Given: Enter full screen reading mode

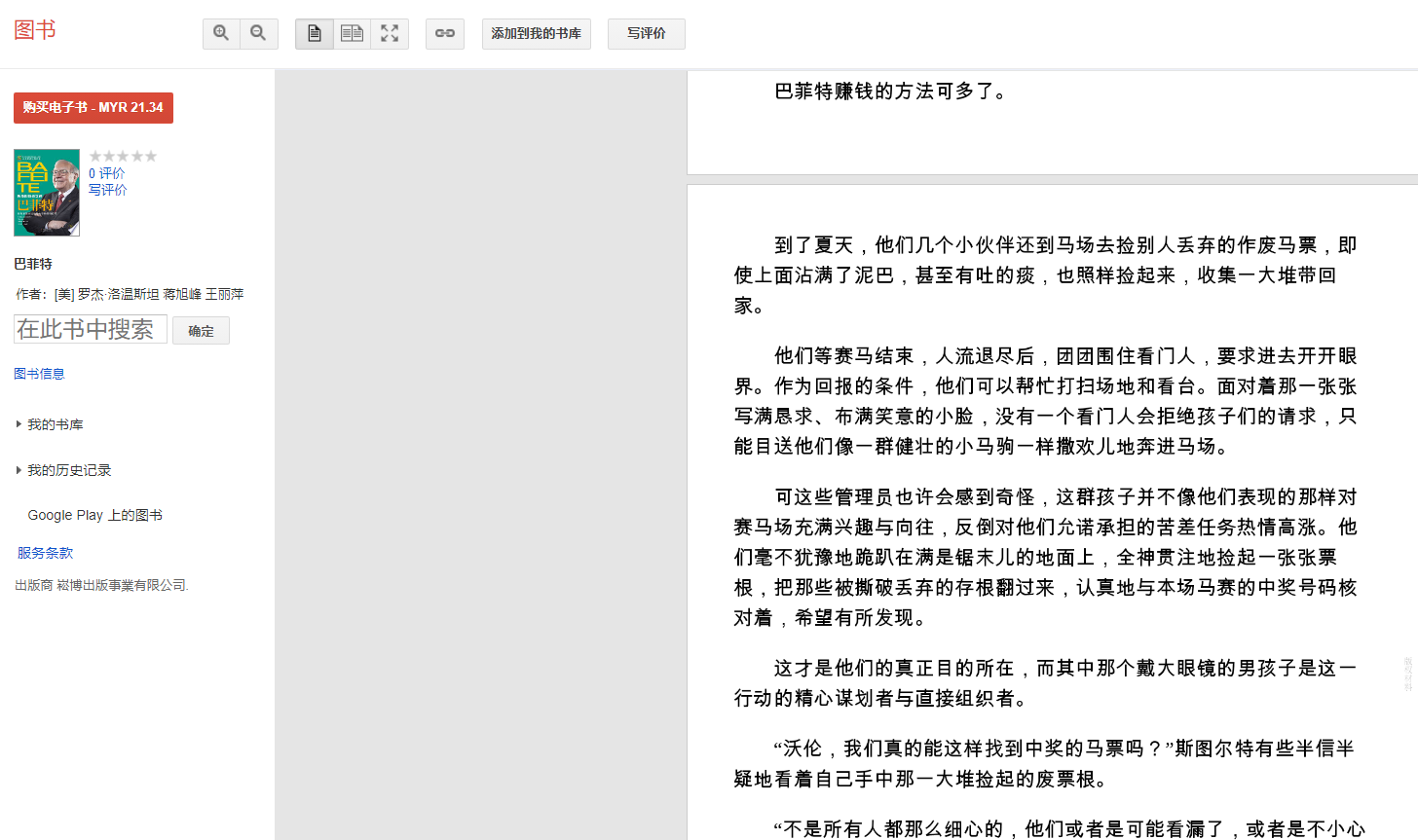Looking at the screenshot, I should [390, 33].
